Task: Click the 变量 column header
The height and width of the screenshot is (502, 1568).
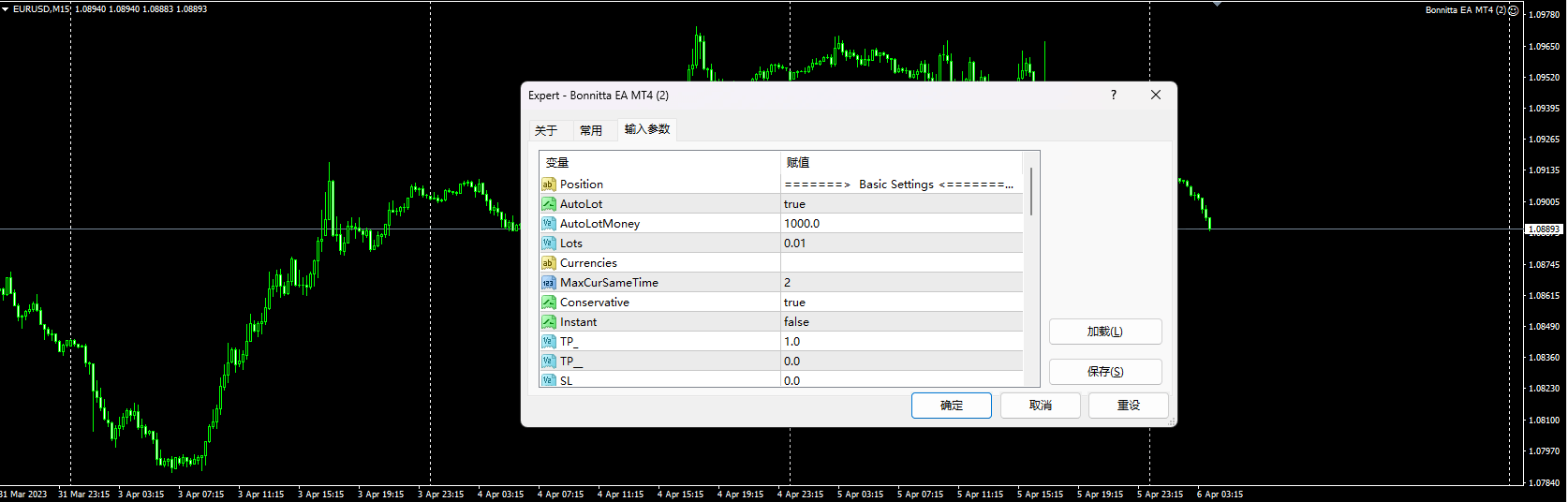Action: coord(659,163)
